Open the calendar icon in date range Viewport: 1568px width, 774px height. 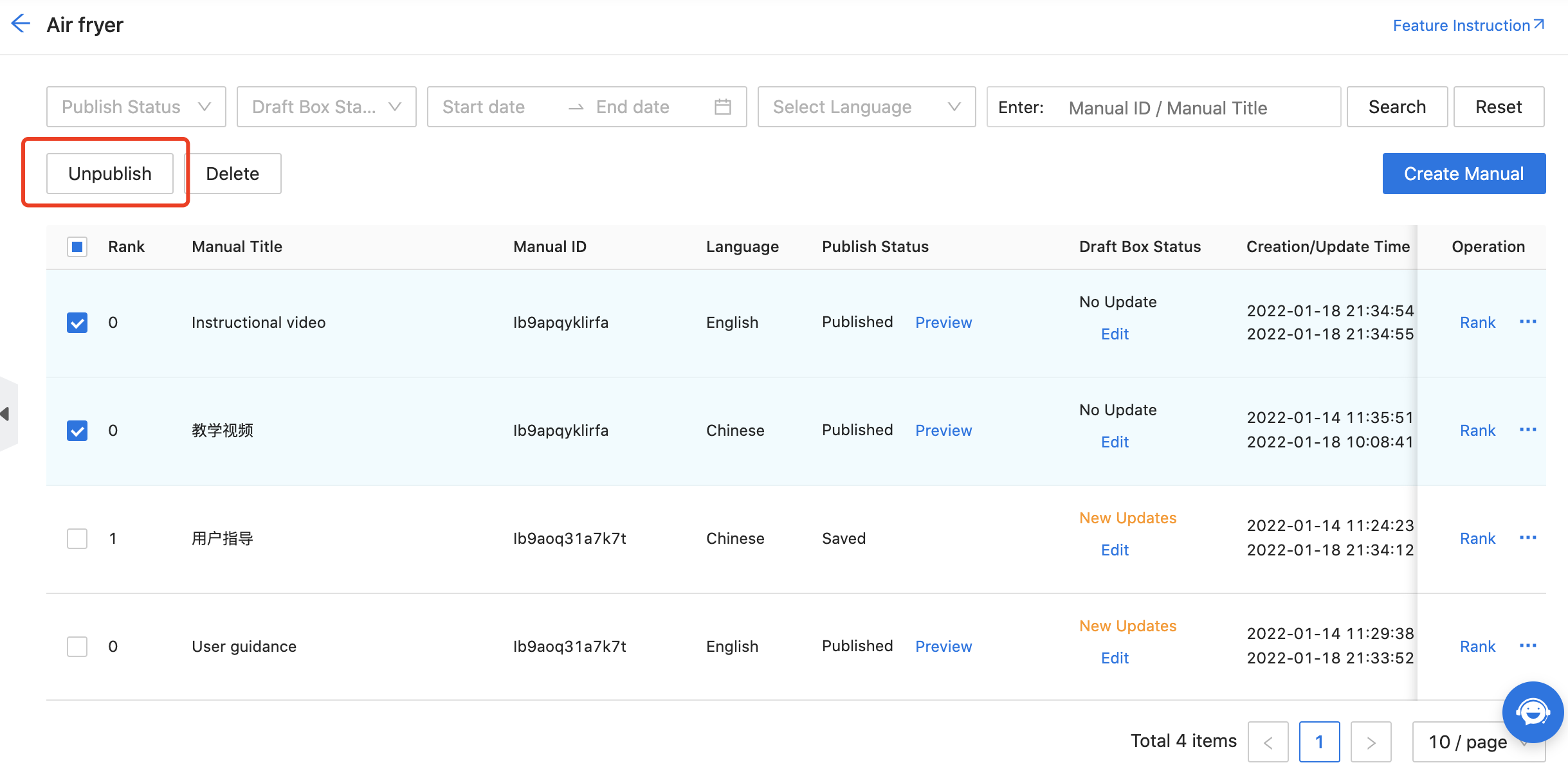[723, 107]
